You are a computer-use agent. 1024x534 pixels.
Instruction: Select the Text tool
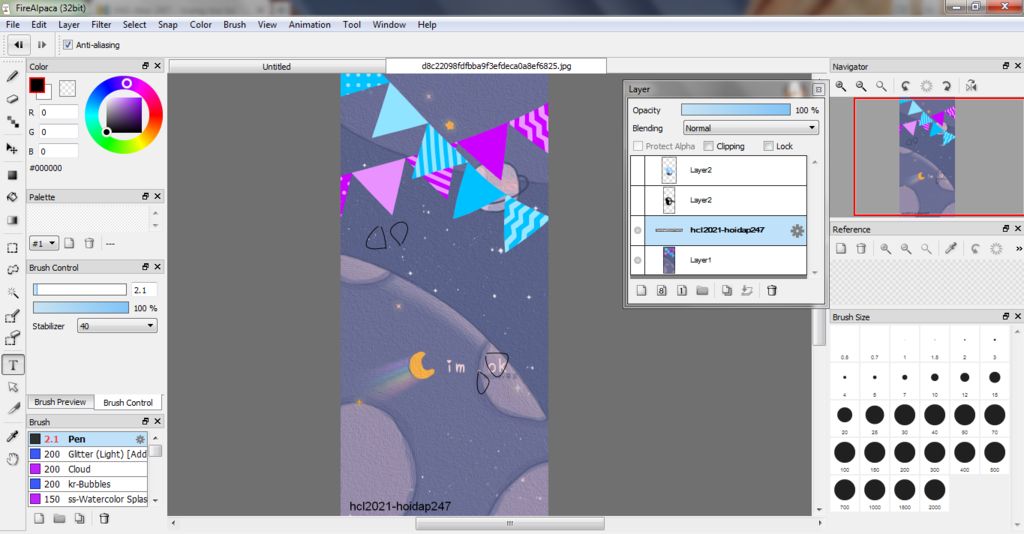[x=13, y=365]
